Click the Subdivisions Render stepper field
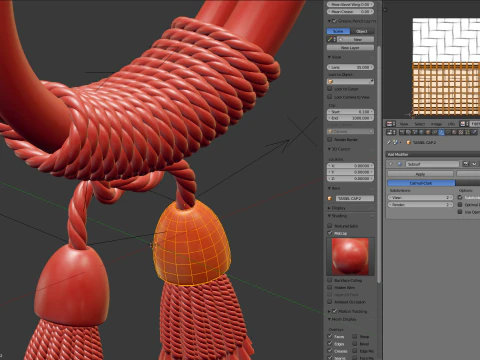The height and width of the screenshot is (360, 480). point(421,205)
